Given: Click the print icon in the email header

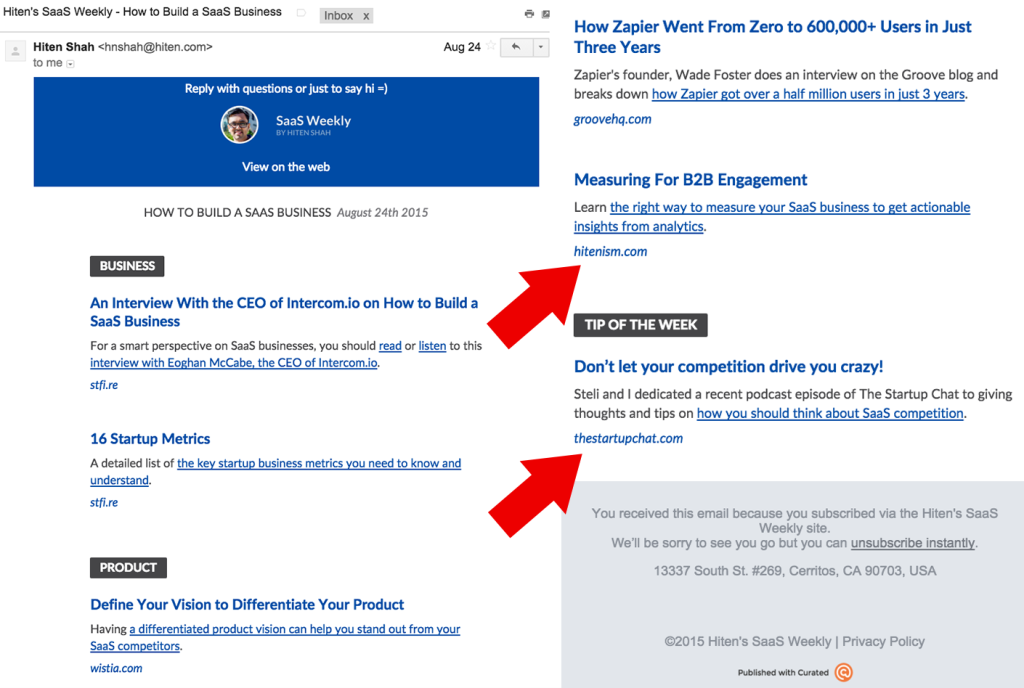Looking at the screenshot, I should pos(529,14).
